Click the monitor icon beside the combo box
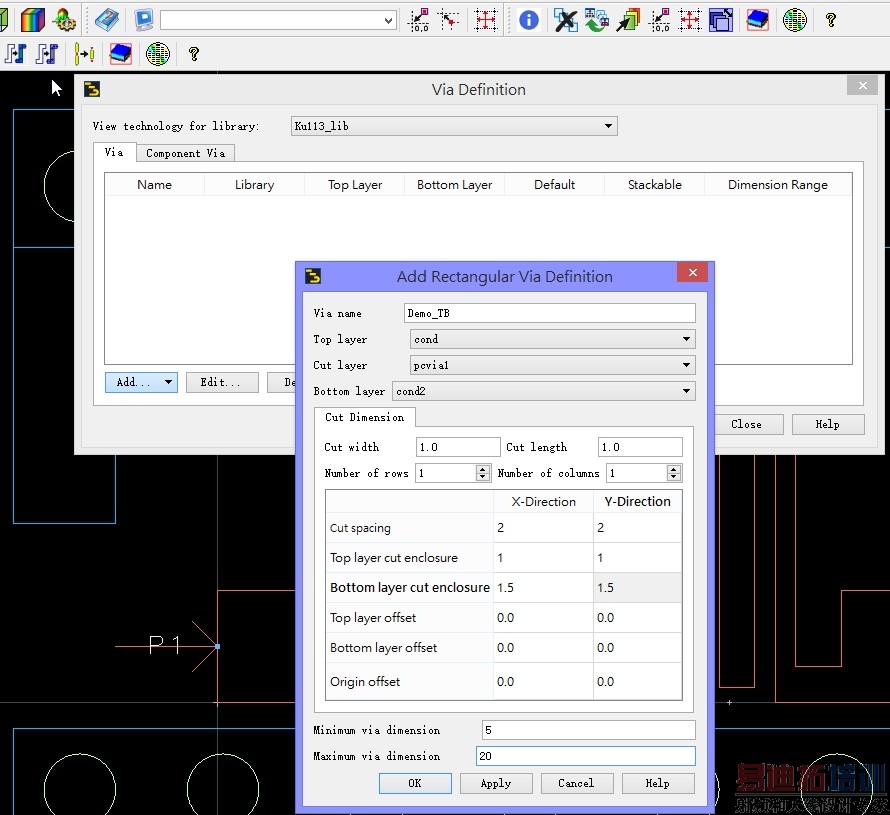Image resolution: width=890 pixels, height=815 pixels. tap(144, 19)
